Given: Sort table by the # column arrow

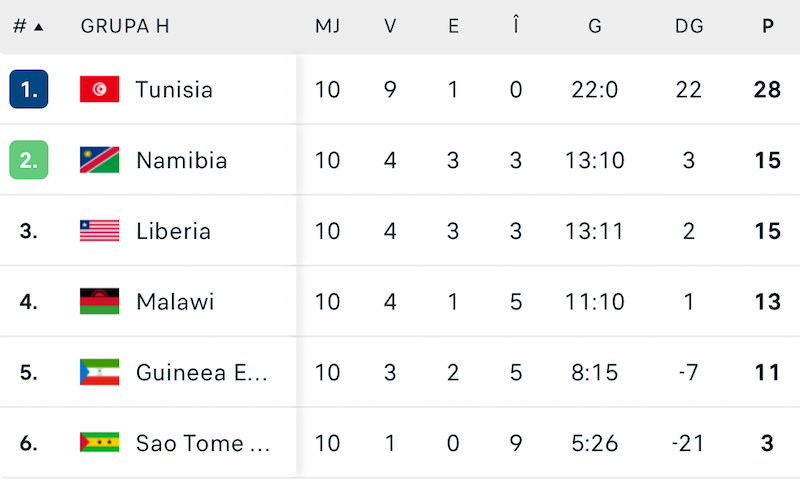Looking at the screenshot, I should pyautogui.click(x=38, y=27).
